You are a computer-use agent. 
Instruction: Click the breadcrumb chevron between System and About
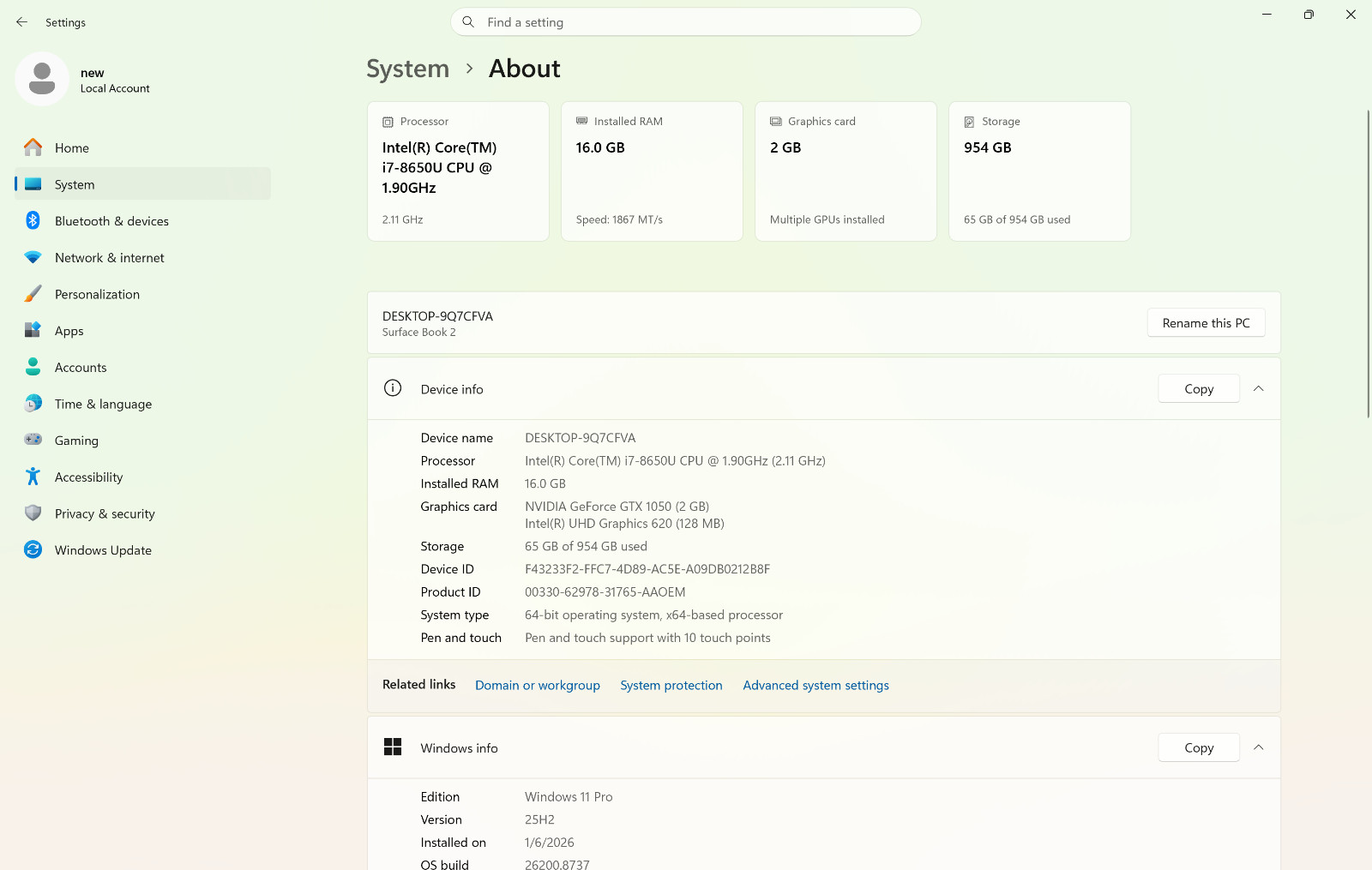tap(469, 69)
